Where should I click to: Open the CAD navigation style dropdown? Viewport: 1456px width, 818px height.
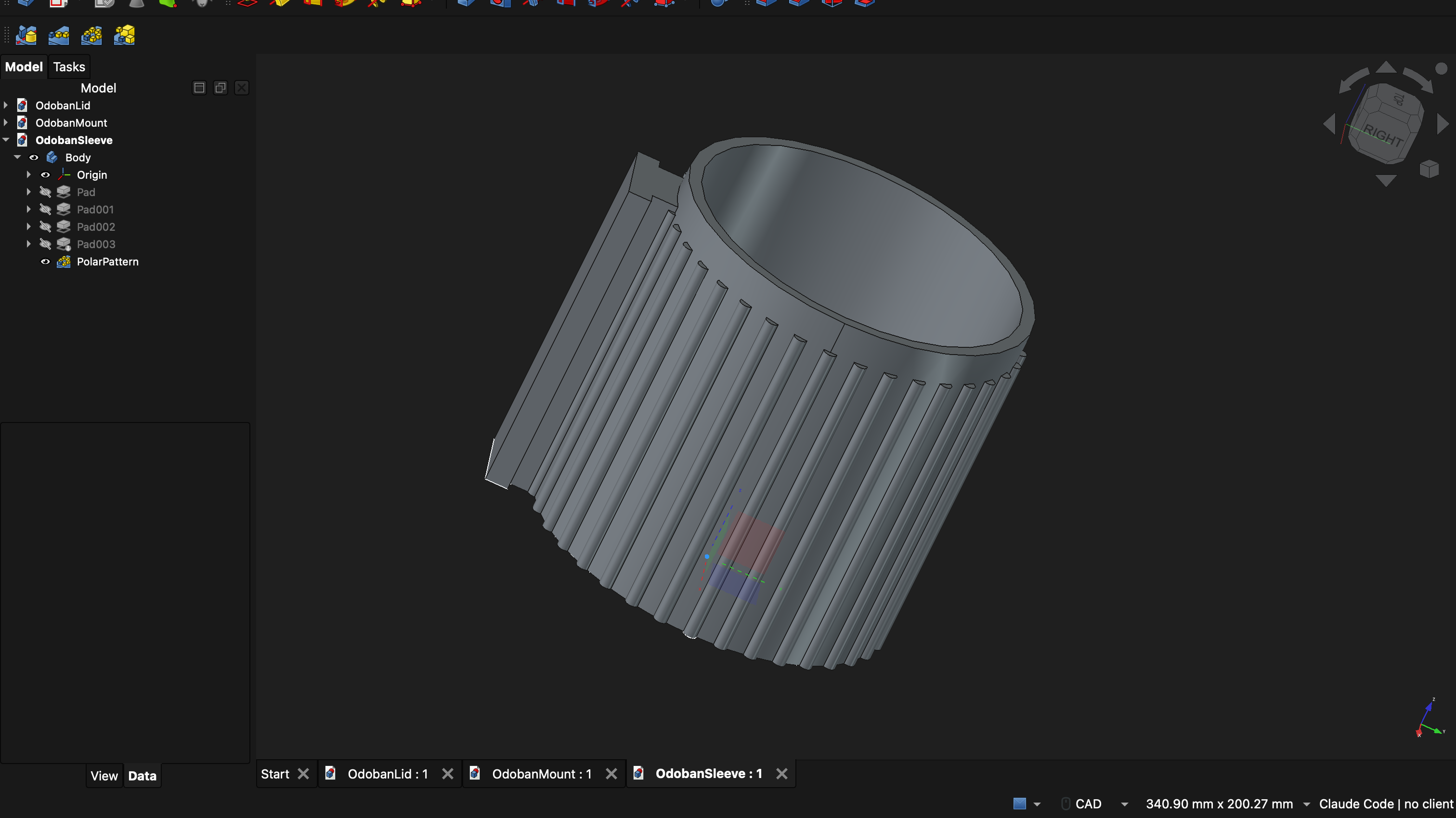(1125, 805)
